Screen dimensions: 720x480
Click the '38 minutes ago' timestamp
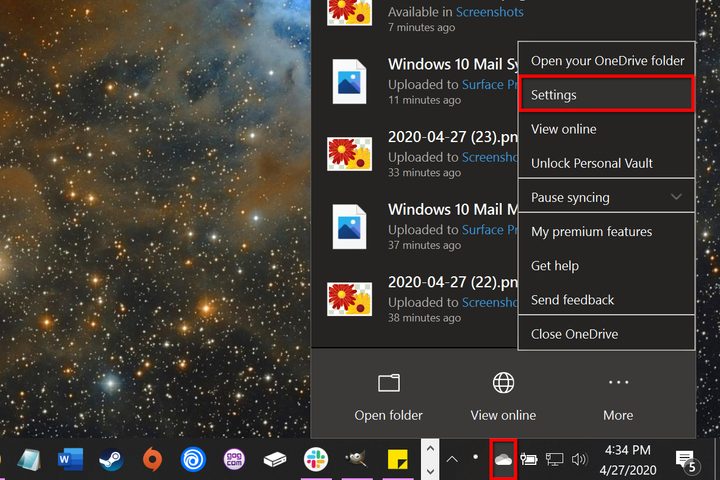click(x=424, y=318)
